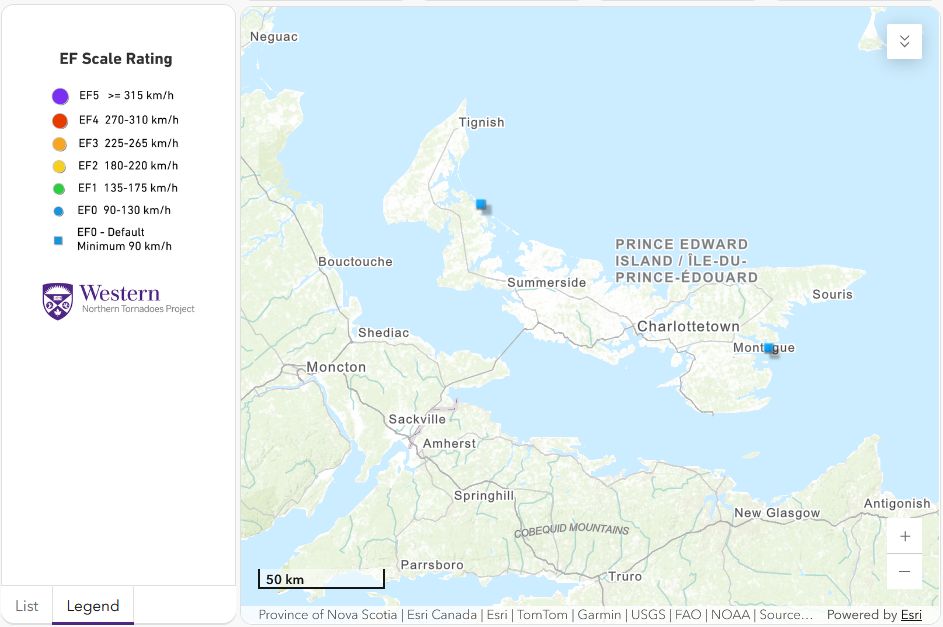Viewport: 943px width, 627px height.
Task: Click the Summerside map label
Action: (546, 283)
